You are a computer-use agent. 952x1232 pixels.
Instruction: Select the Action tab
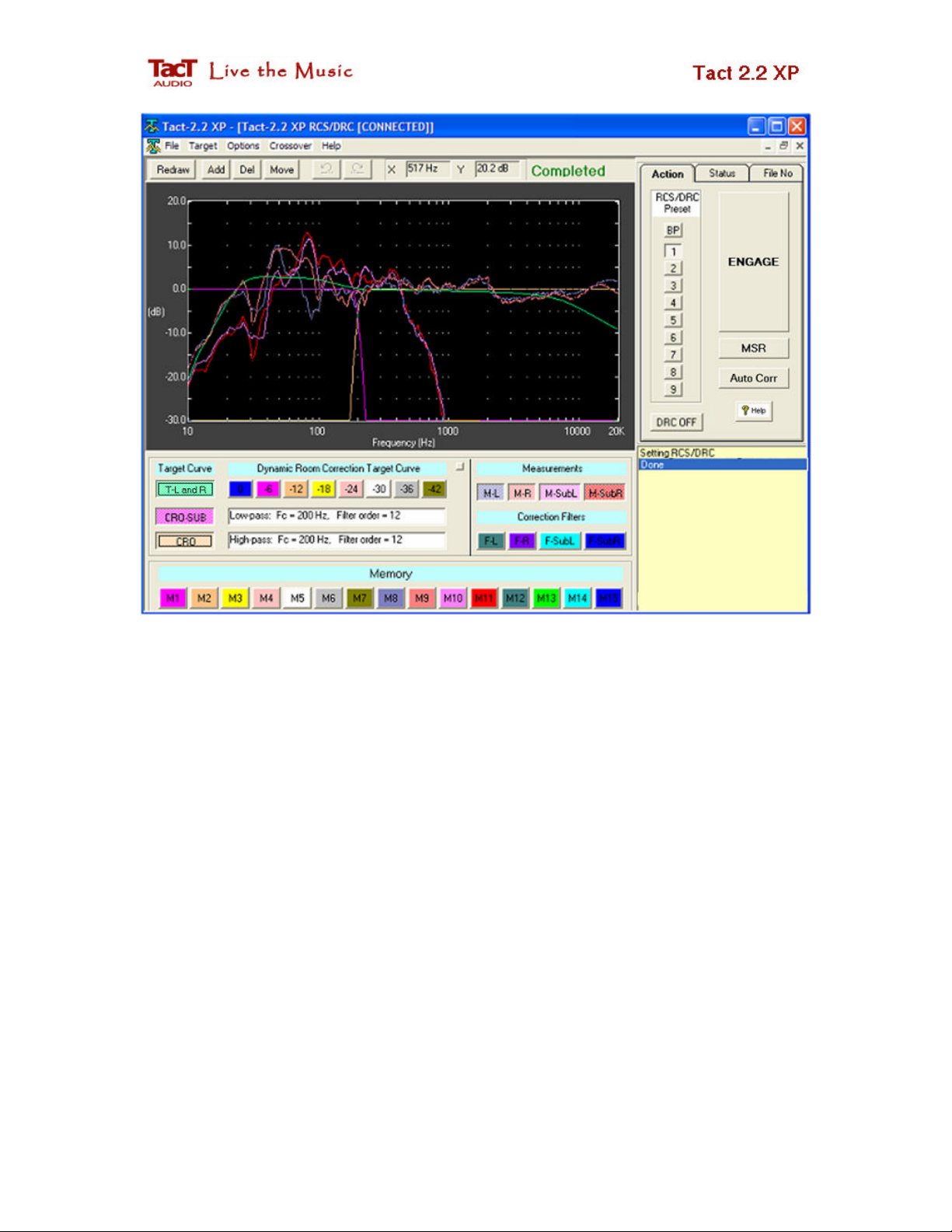coord(667,173)
